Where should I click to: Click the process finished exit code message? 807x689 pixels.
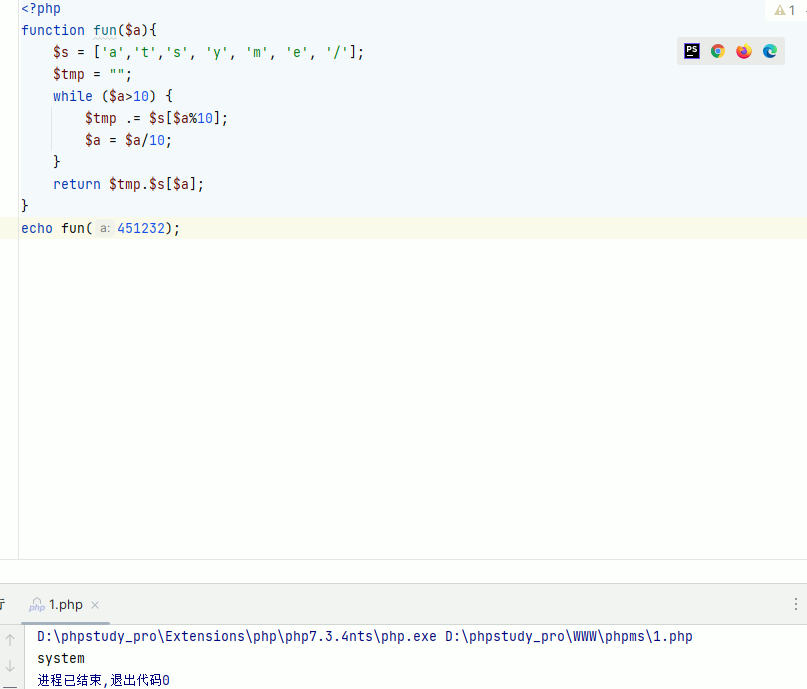(103, 680)
